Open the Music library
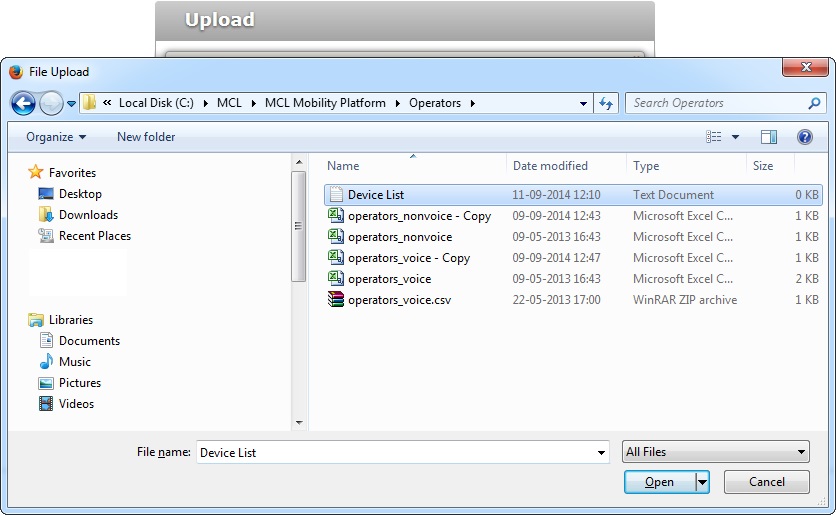This screenshot has width=836, height=515. coord(75,362)
